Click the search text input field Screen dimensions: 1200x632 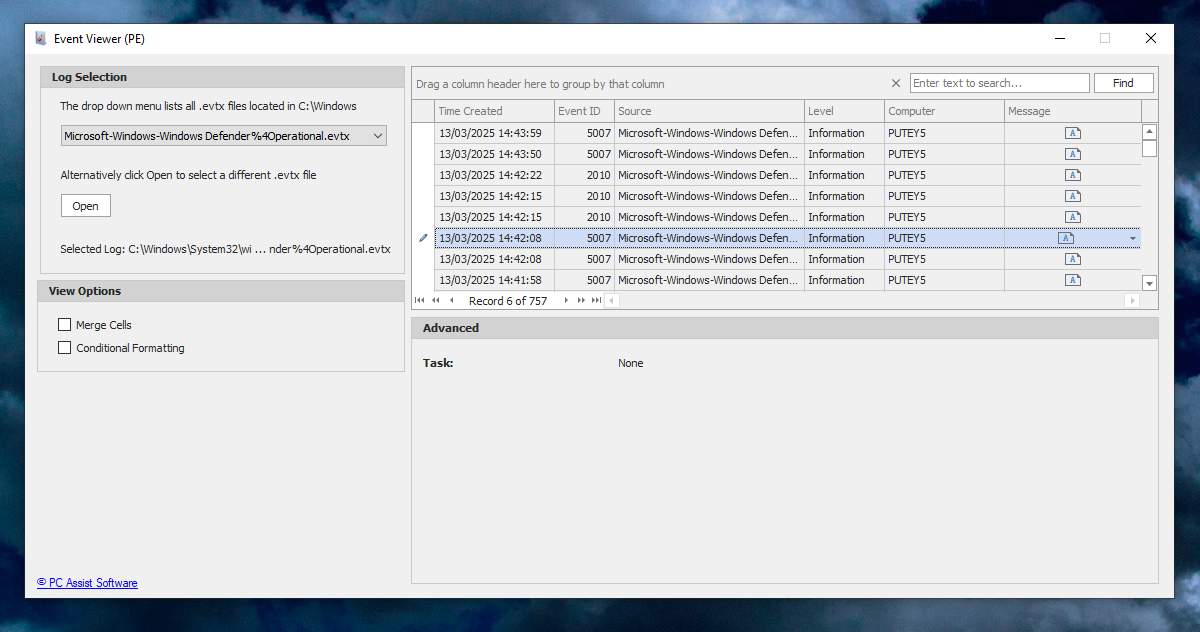click(1000, 83)
